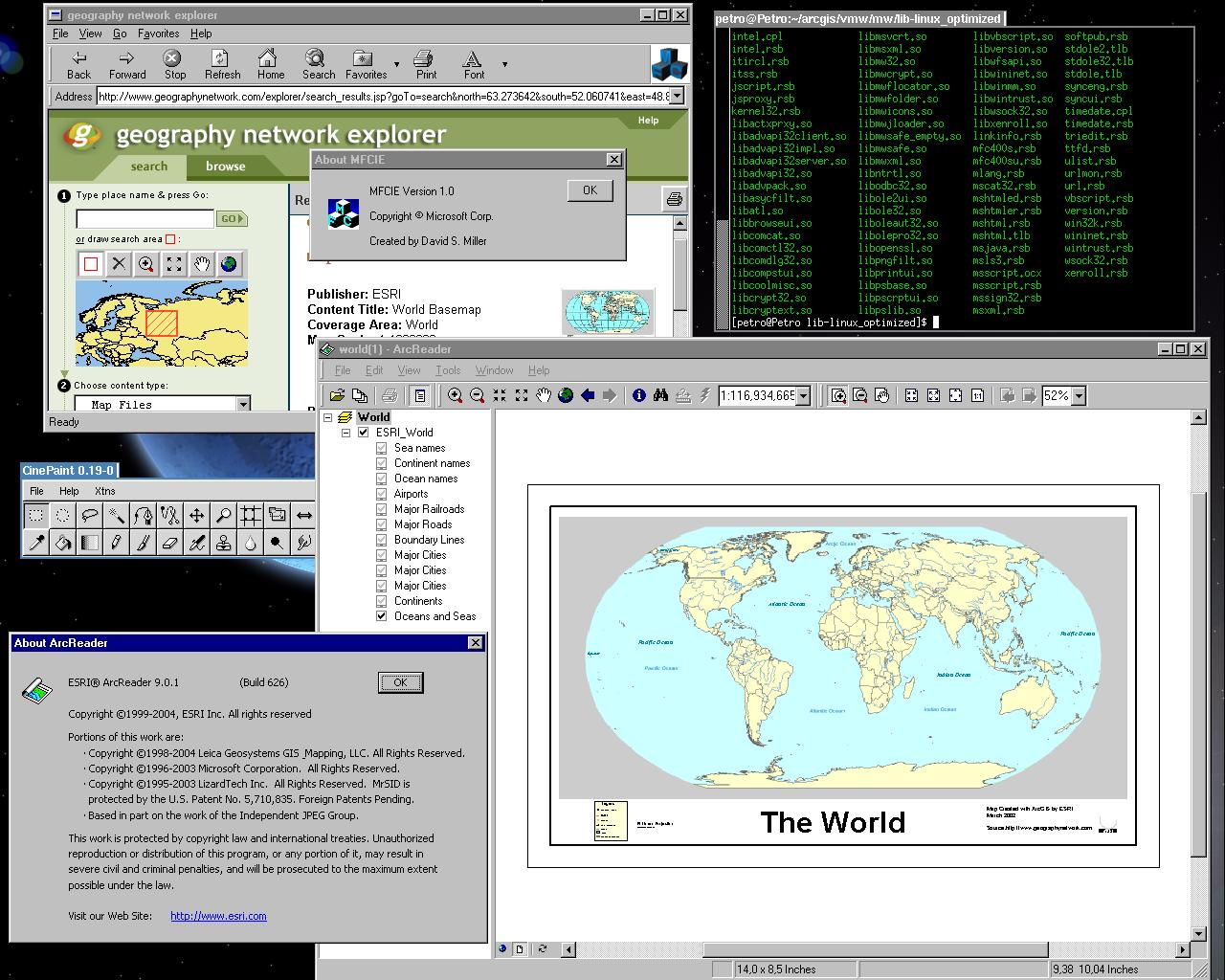Screen dimensions: 1225x980
Task: Uncheck the ESRI_World layer checkbox
Action: point(363,433)
